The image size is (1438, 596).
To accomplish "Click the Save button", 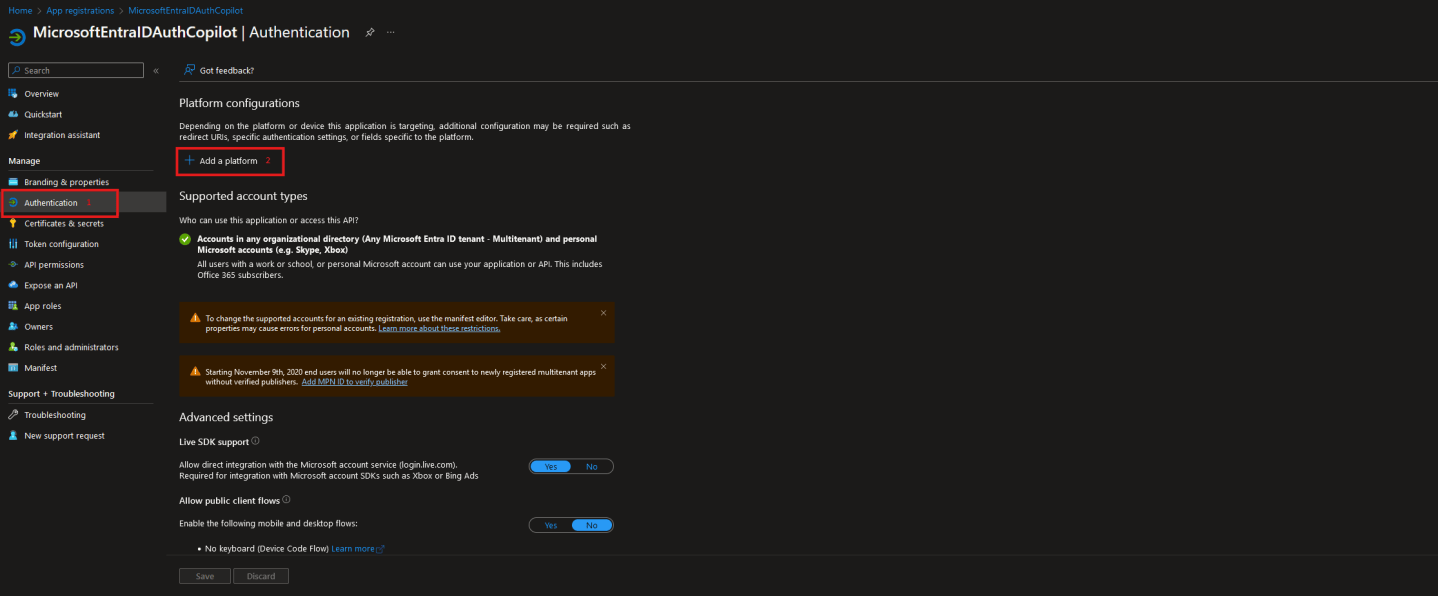I will (x=205, y=576).
